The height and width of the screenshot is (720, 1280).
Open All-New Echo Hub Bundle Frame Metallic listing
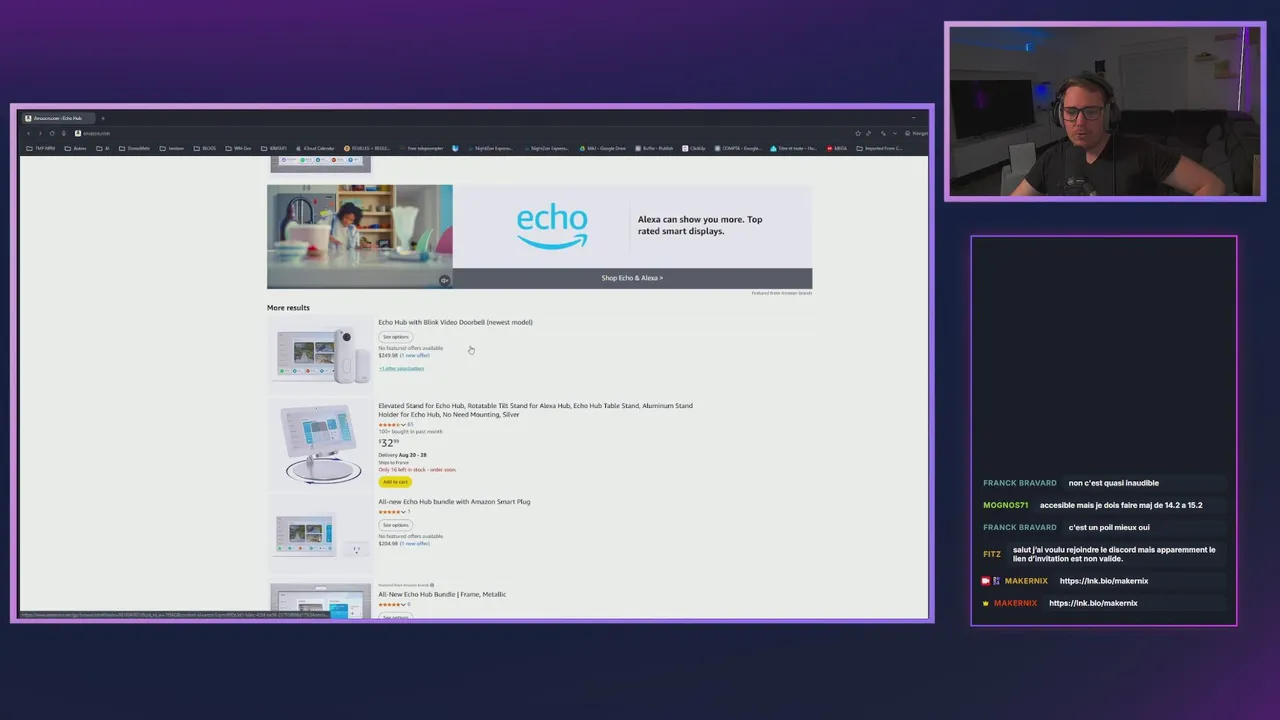442,594
